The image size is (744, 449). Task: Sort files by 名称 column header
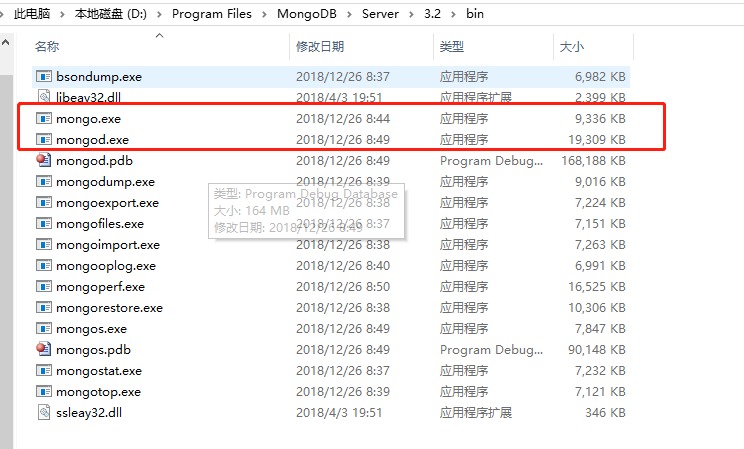point(47,47)
